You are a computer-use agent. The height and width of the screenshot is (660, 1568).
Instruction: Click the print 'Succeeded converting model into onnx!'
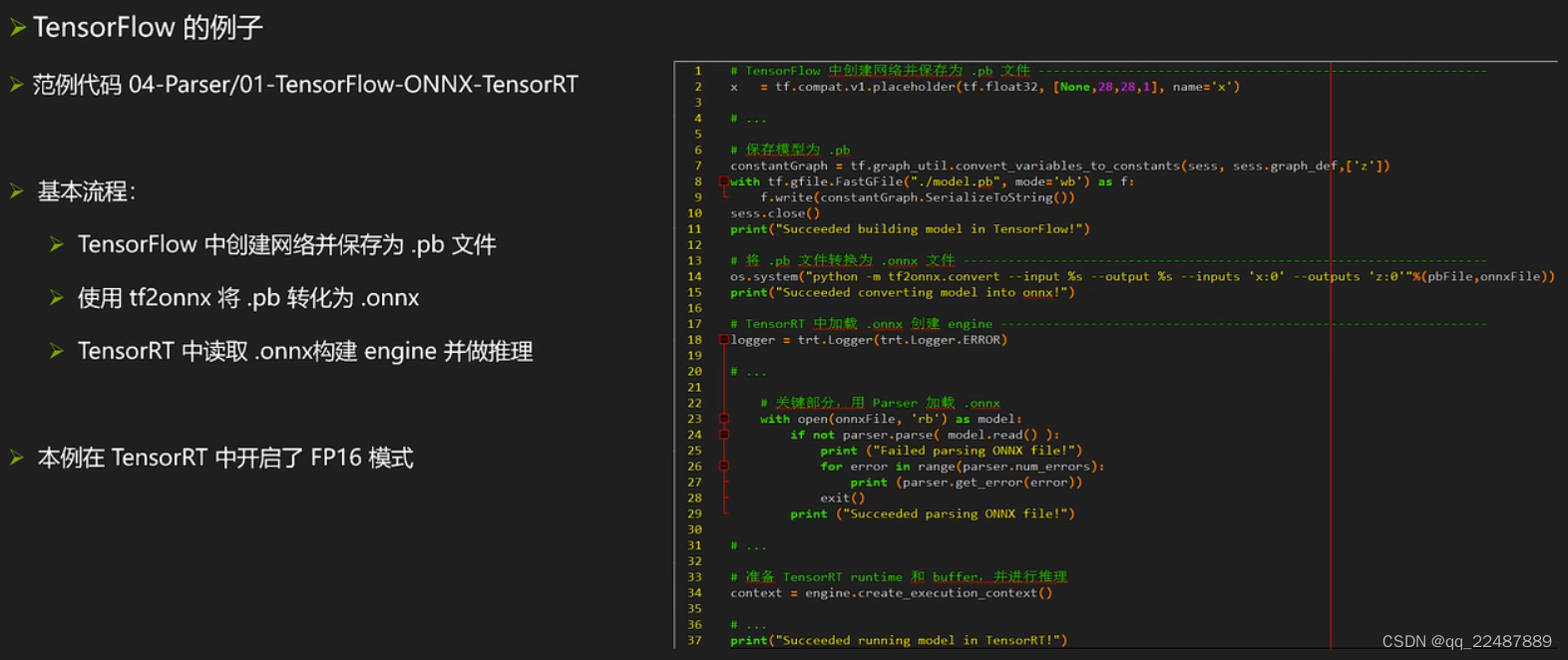pyautogui.click(x=903, y=292)
